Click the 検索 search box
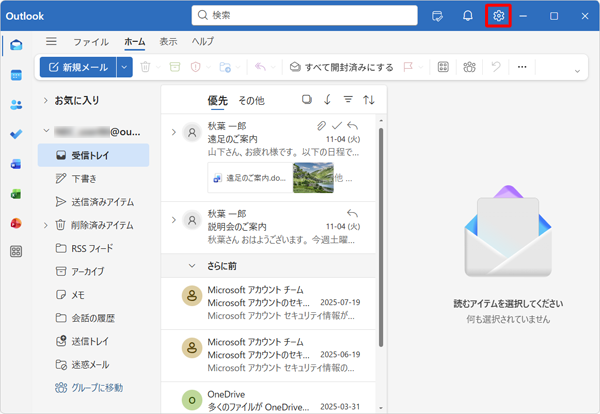 (x=305, y=15)
